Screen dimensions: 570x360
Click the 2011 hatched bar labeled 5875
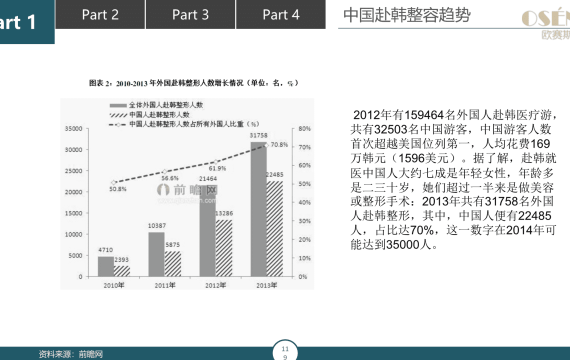point(173,264)
